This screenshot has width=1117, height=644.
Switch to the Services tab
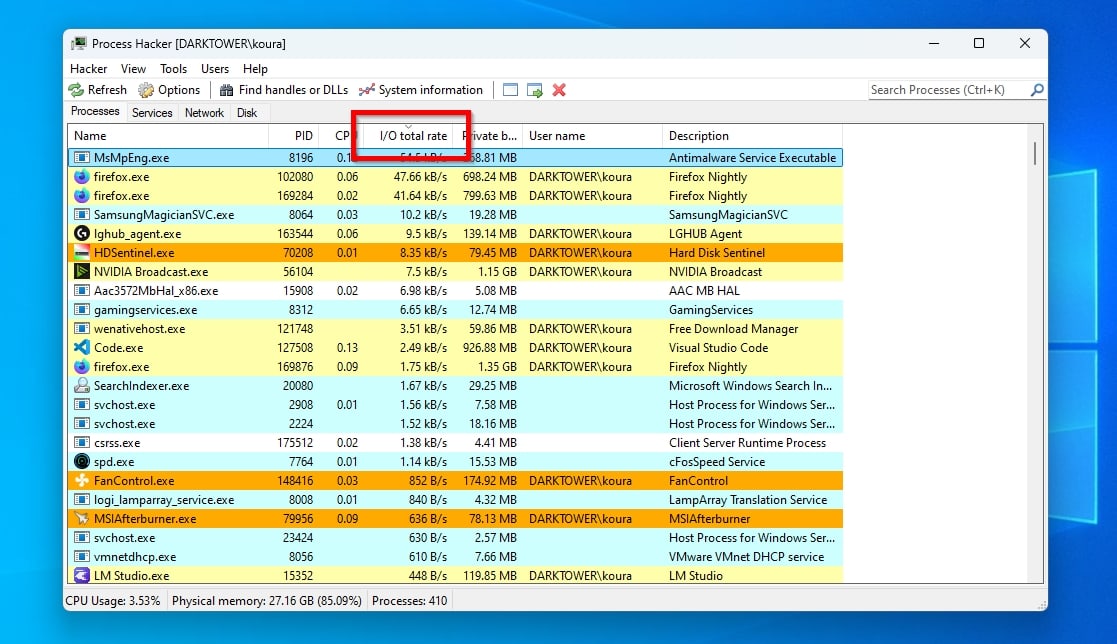152,113
